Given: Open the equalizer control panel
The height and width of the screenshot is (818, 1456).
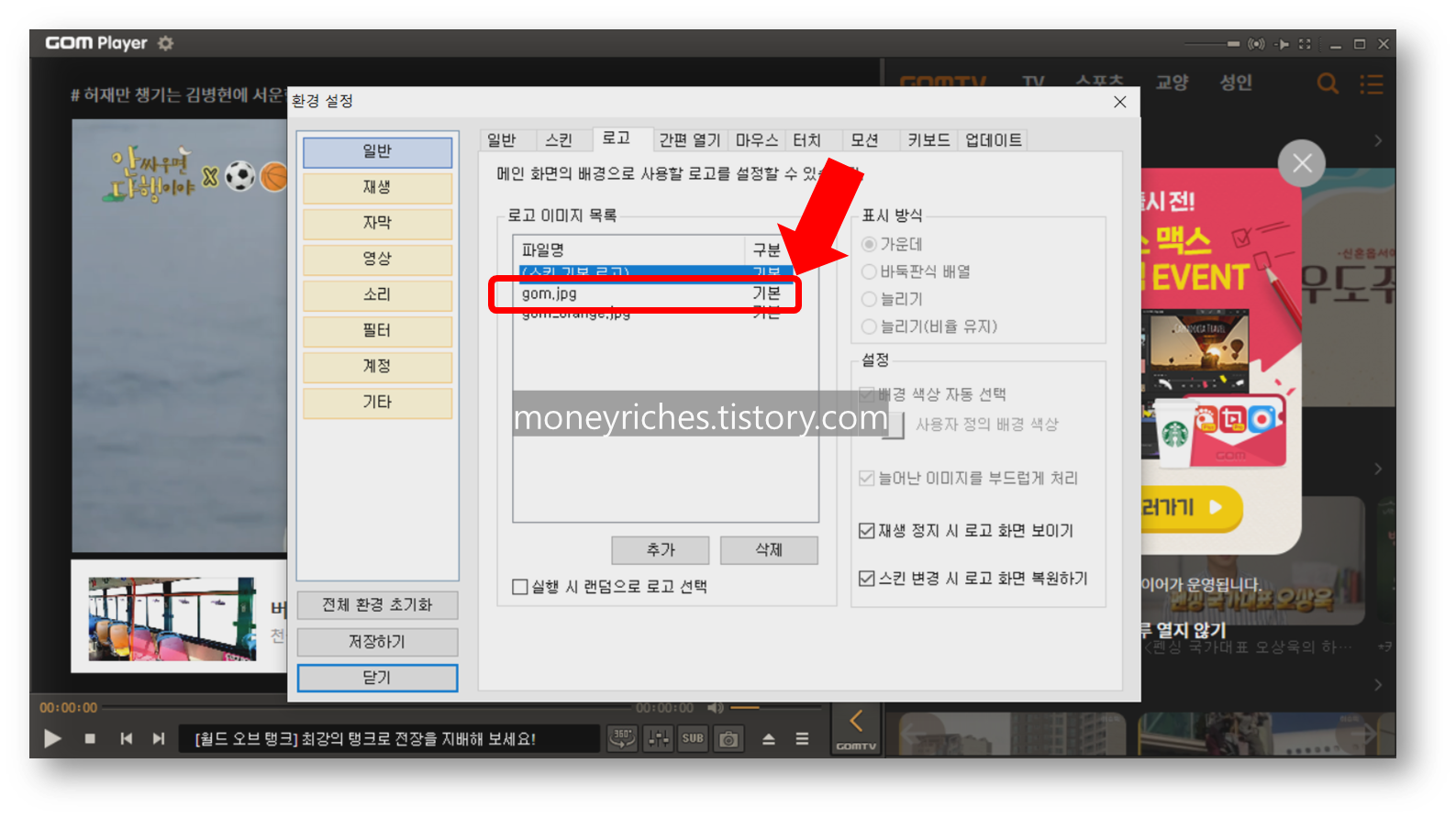Looking at the screenshot, I should (x=658, y=738).
